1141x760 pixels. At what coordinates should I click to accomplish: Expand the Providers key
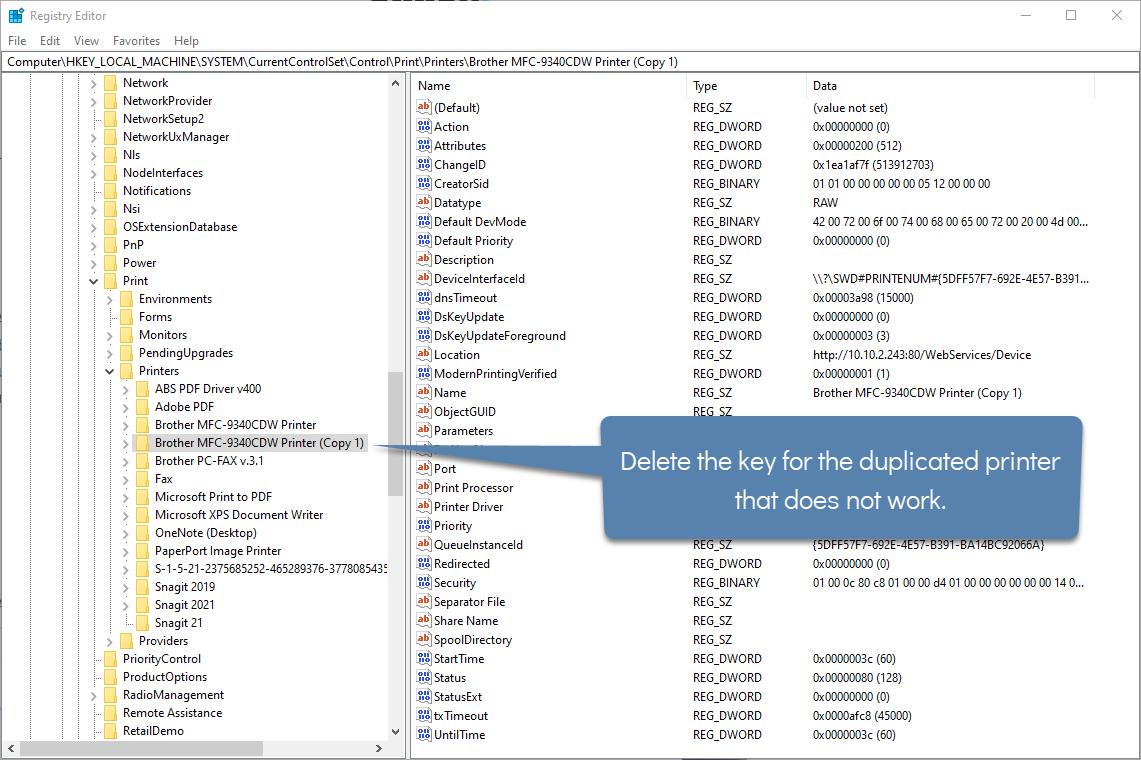(110, 641)
